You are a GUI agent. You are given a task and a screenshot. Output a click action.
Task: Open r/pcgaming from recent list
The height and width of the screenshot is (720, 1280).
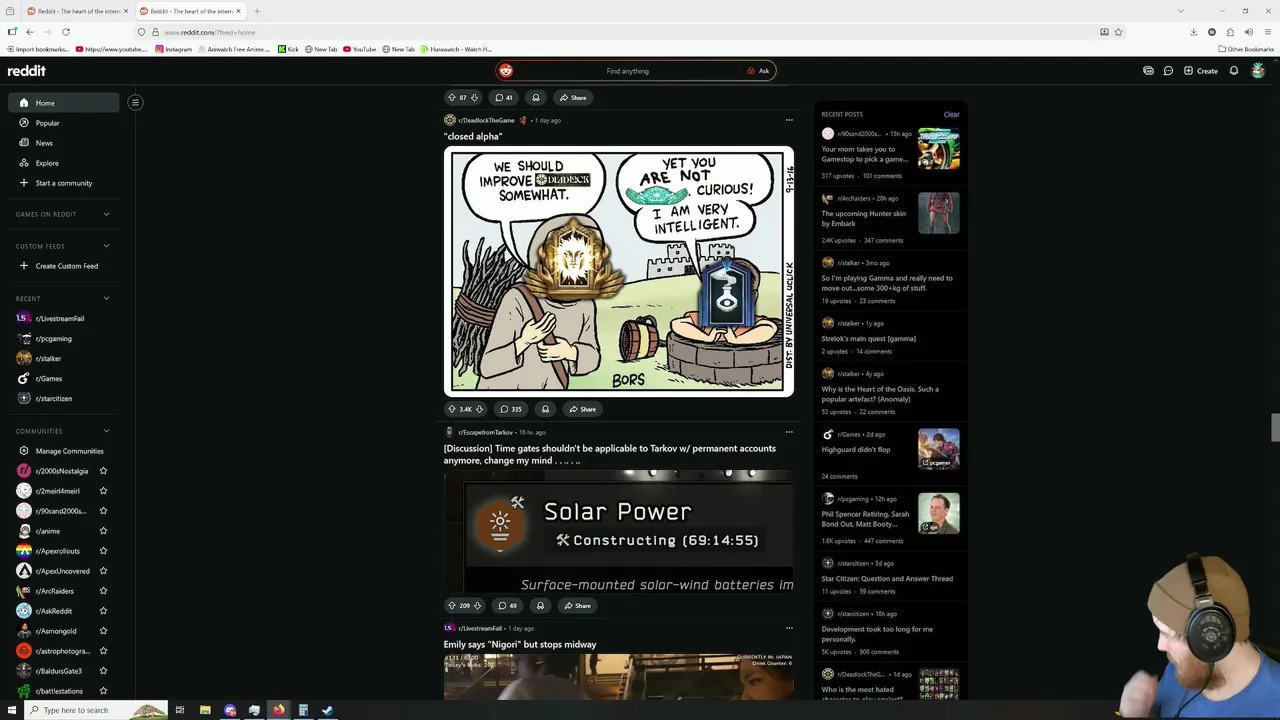64,338
